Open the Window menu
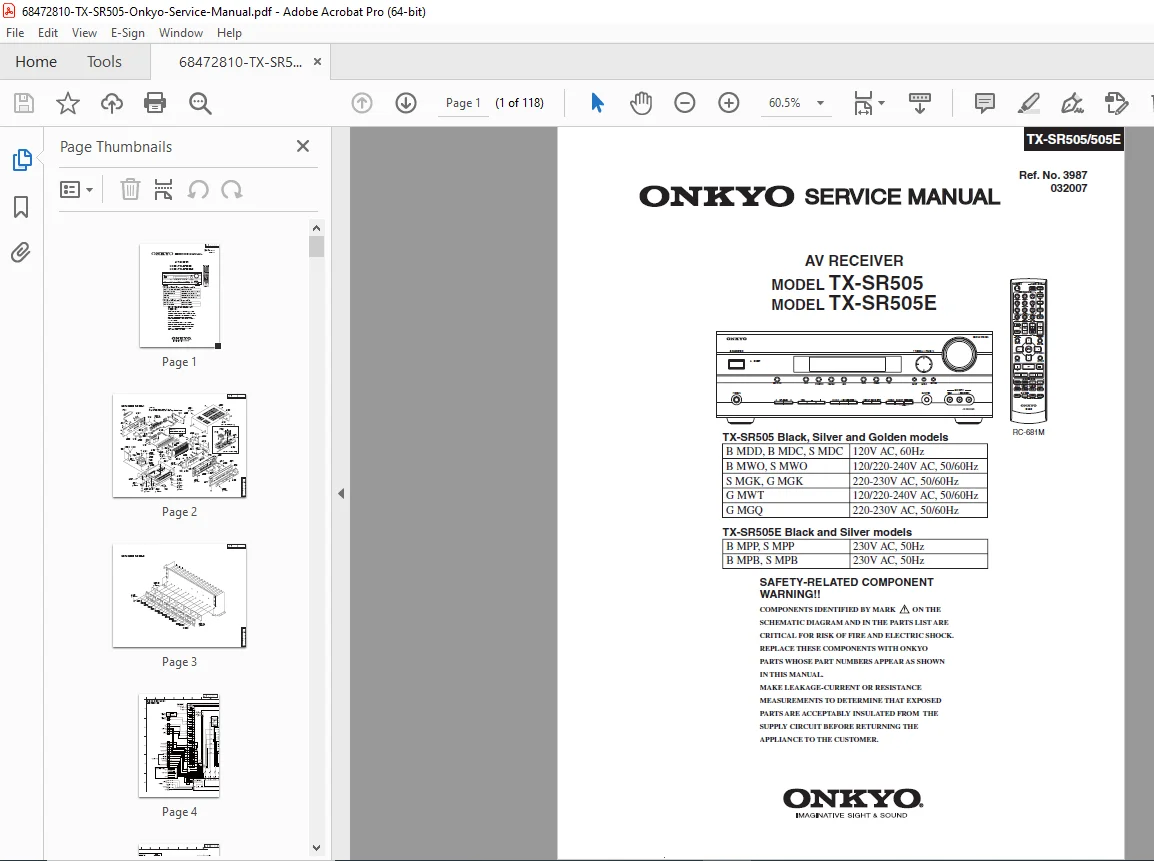Image resolution: width=1154 pixels, height=861 pixels. [x=180, y=33]
